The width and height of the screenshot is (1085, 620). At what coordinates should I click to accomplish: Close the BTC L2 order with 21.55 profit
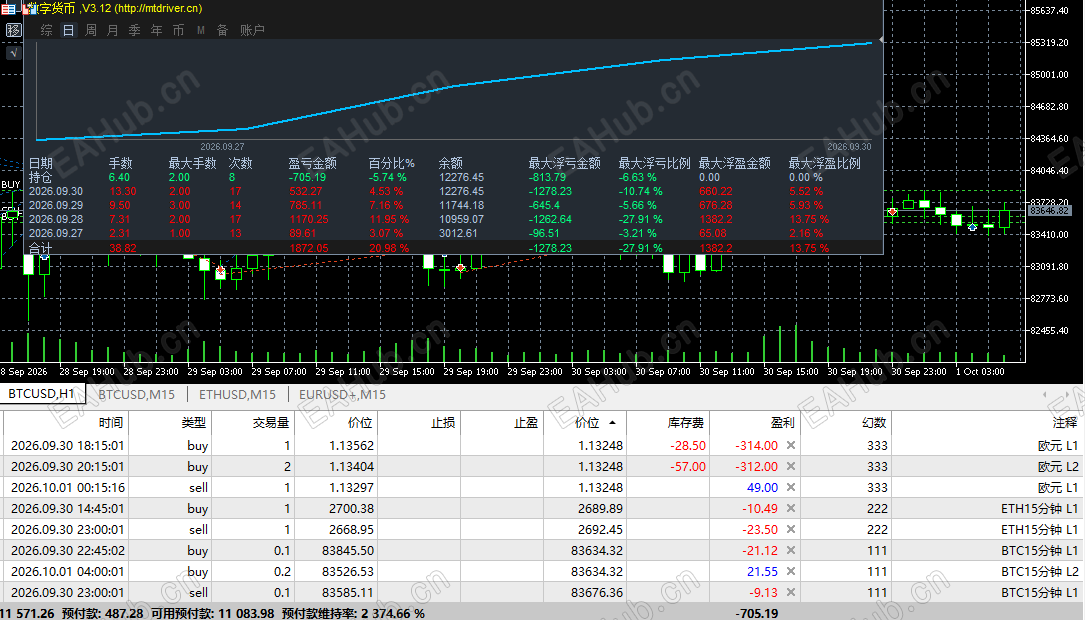[791, 572]
